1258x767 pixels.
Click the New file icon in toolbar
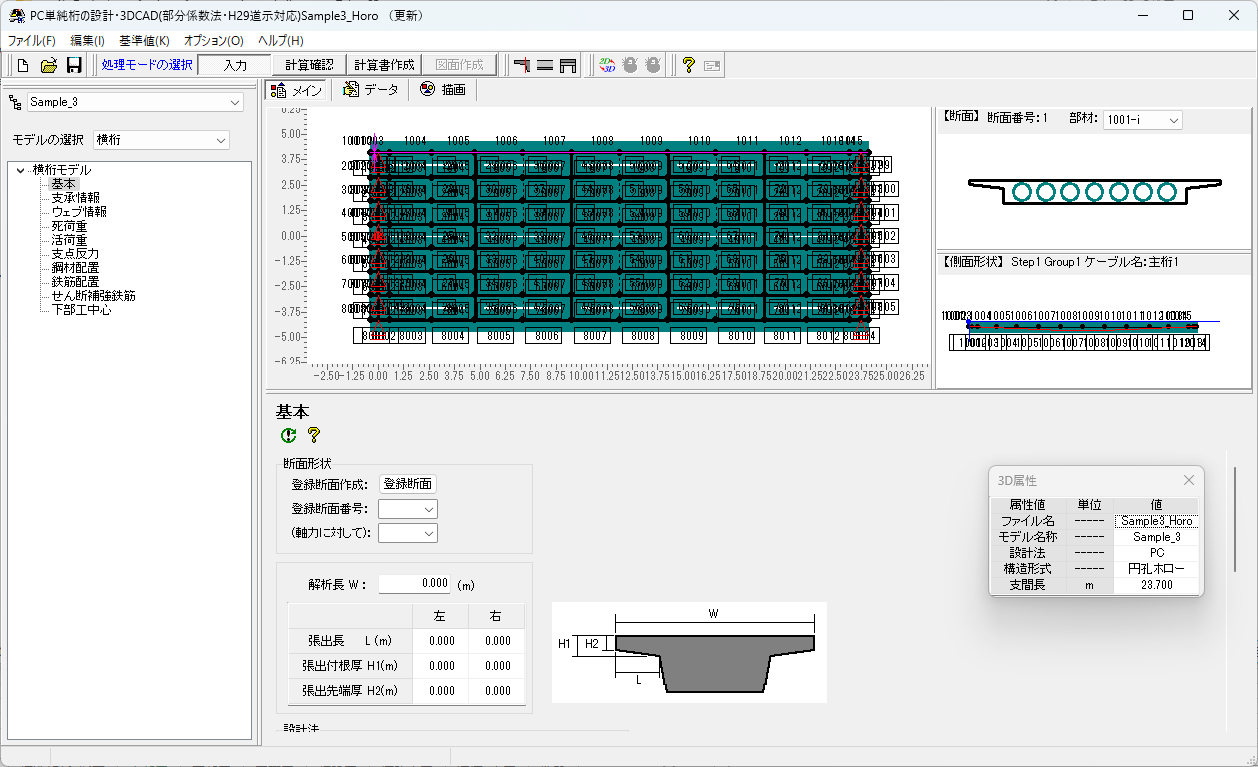pyautogui.click(x=23, y=65)
